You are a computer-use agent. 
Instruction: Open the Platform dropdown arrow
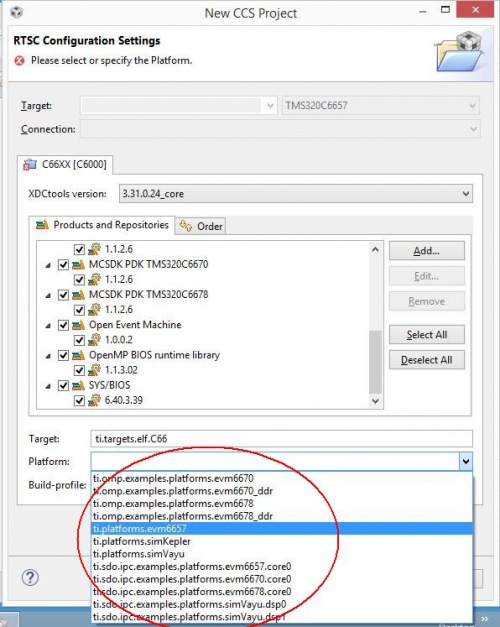[x=466, y=461]
